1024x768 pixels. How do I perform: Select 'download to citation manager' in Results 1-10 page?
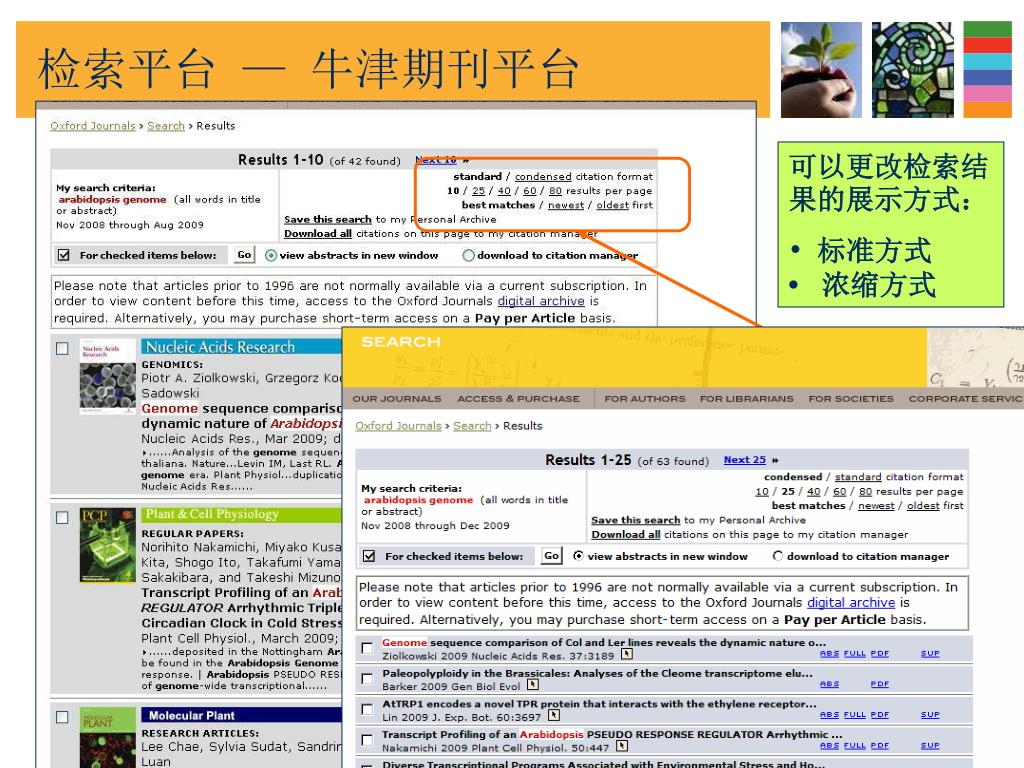tap(468, 255)
